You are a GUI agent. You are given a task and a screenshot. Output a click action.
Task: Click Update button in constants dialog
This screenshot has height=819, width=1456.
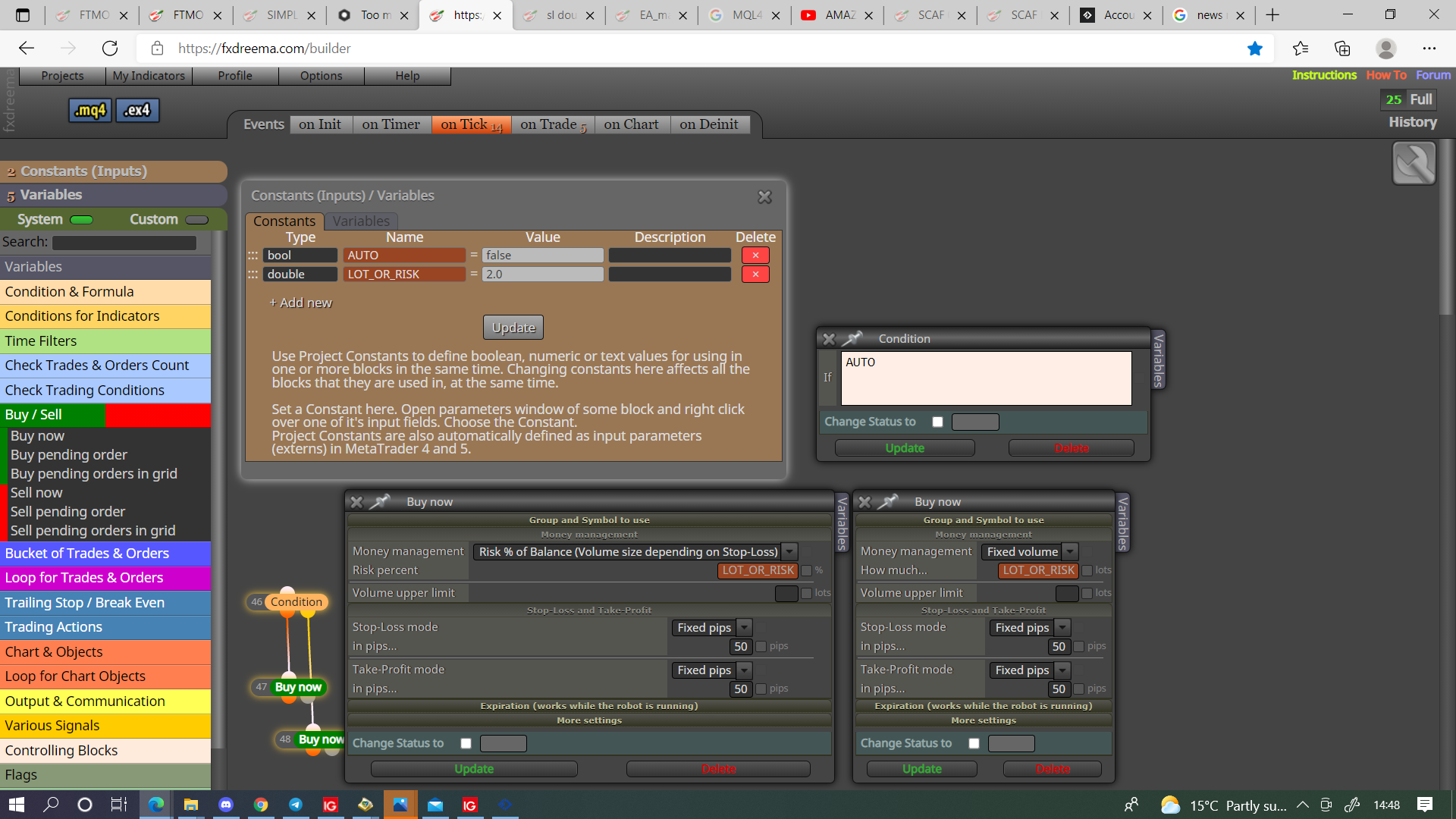coord(513,328)
